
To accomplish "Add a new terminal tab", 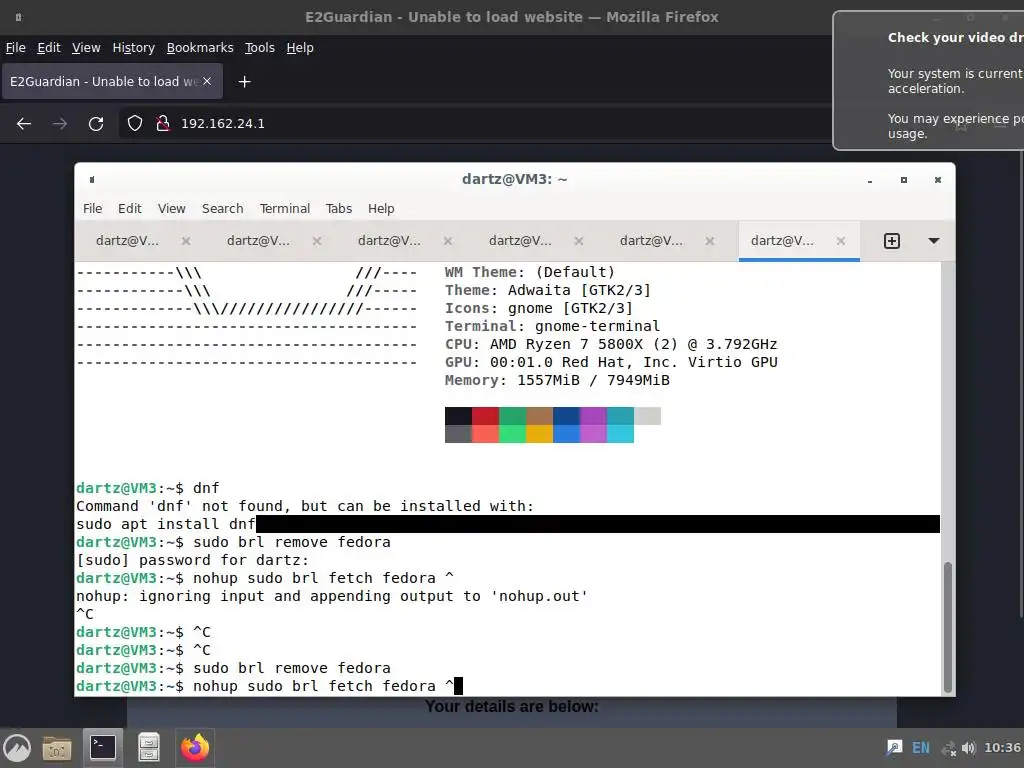I will tap(891, 241).
